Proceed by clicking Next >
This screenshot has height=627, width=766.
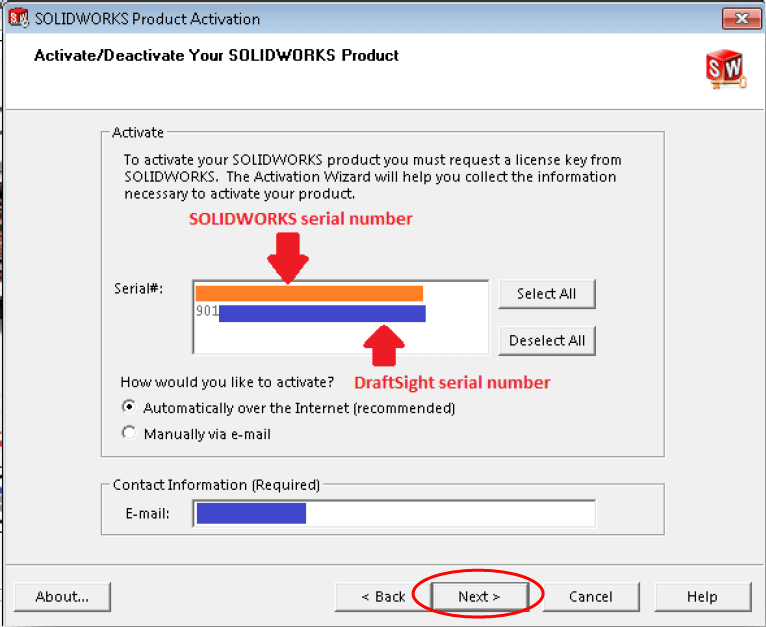click(x=479, y=597)
